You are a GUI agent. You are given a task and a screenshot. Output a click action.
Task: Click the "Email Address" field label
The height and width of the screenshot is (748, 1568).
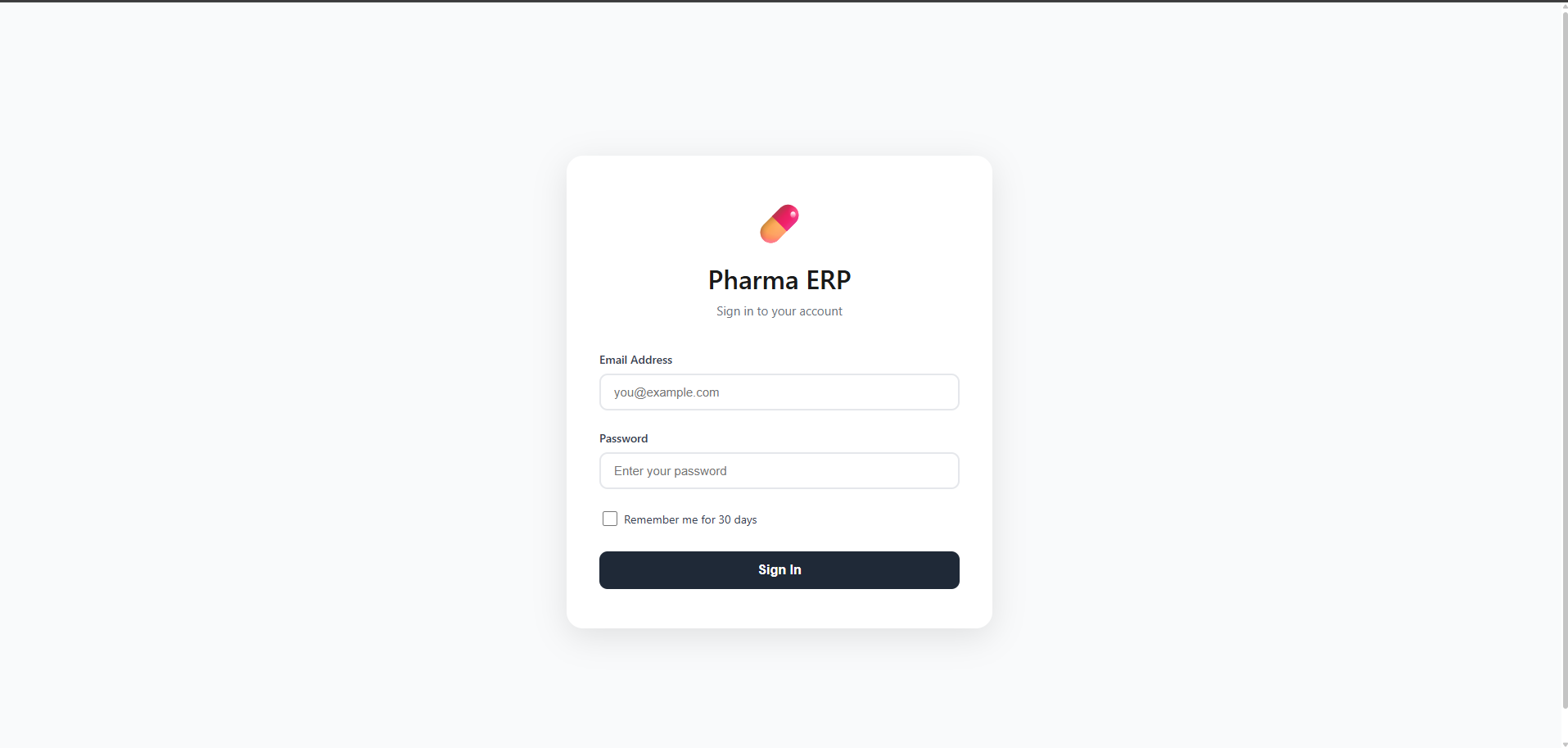click(635, 360)
